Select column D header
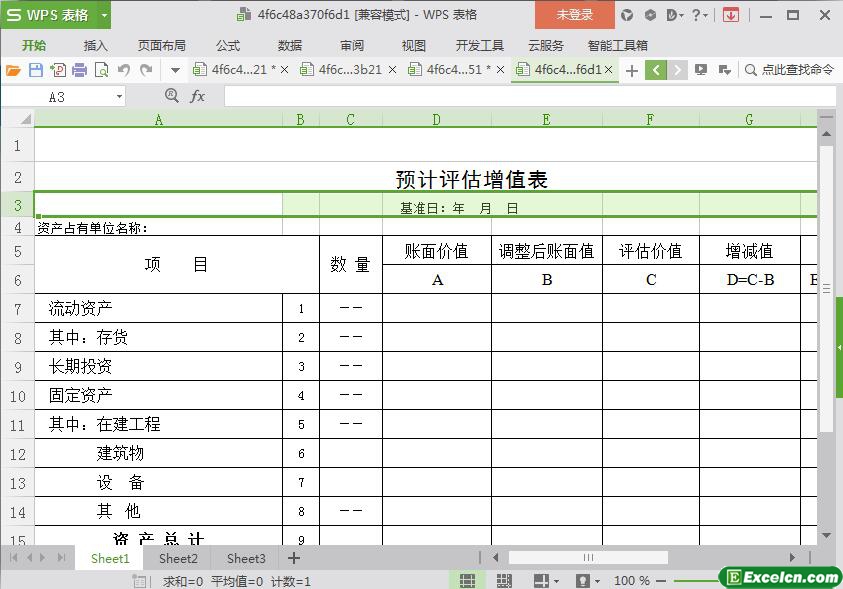843x589 pixels. pyautogui.click(x=437, y=119)
